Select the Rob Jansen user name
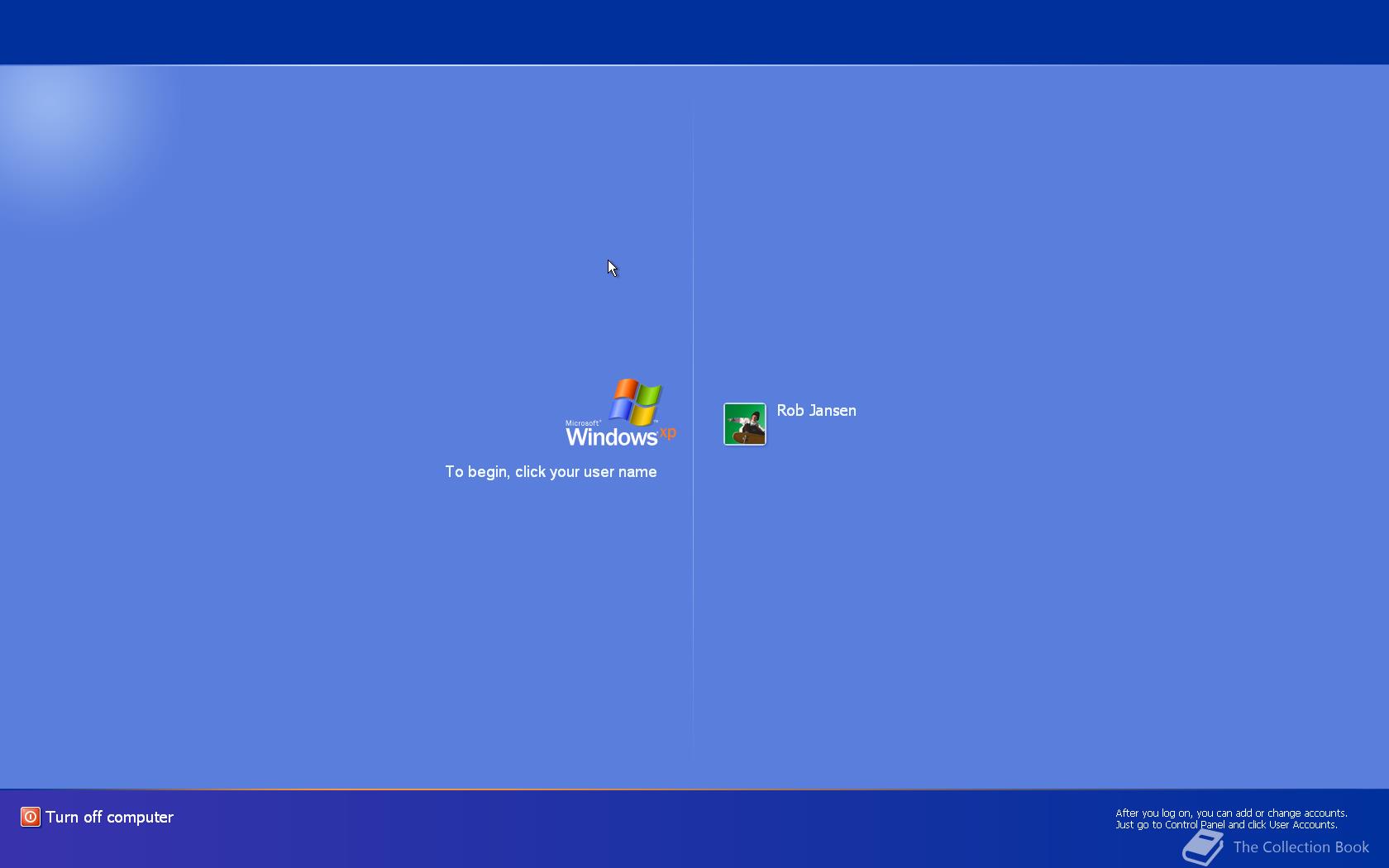 816,411
